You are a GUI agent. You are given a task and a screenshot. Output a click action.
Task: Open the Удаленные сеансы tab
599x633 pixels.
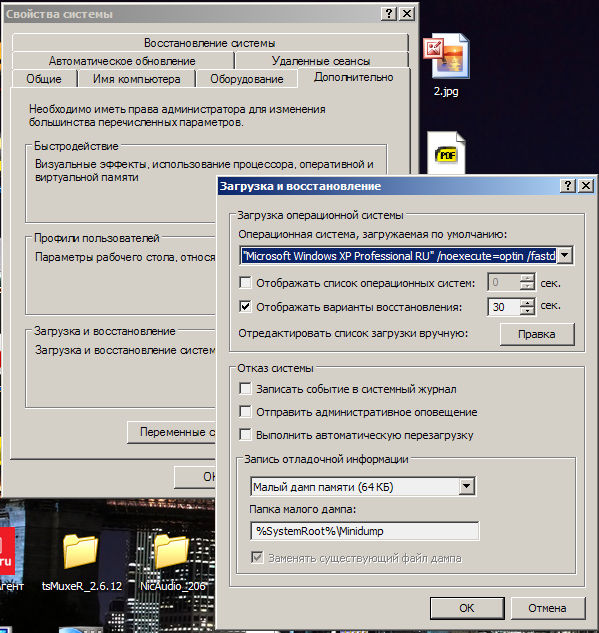pos(321,61)
